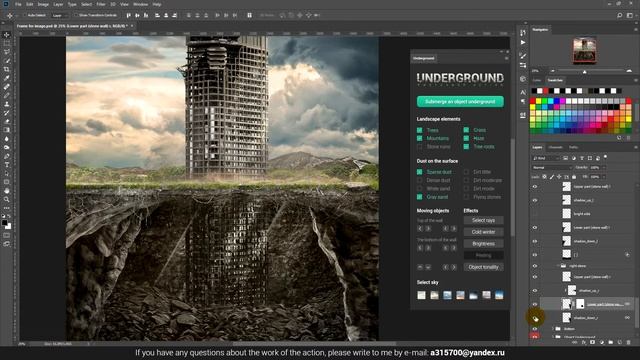Hide the bright side layer row's visibility box

pos(535,214)
